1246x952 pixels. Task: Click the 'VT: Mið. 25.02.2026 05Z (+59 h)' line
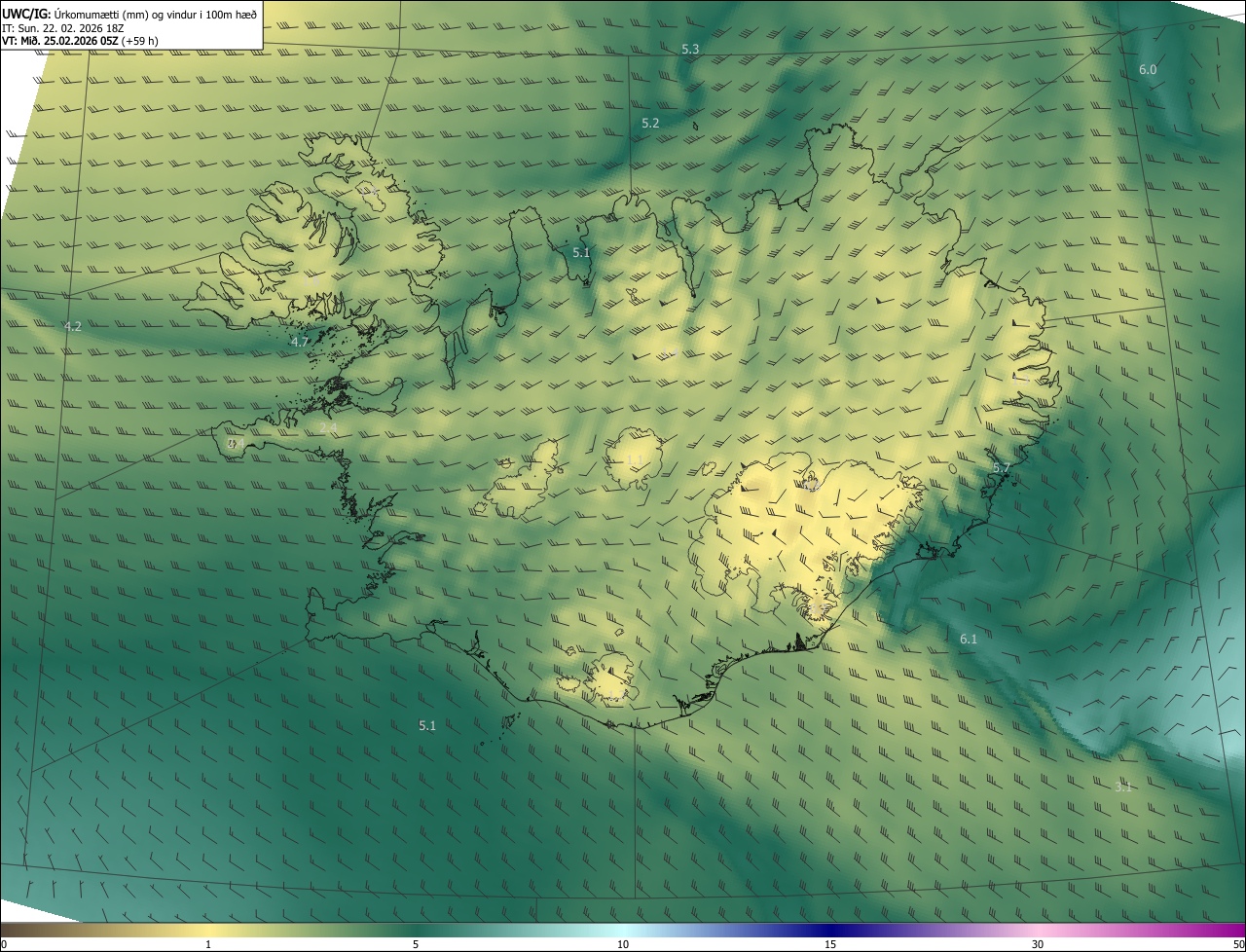pos(81,41)
